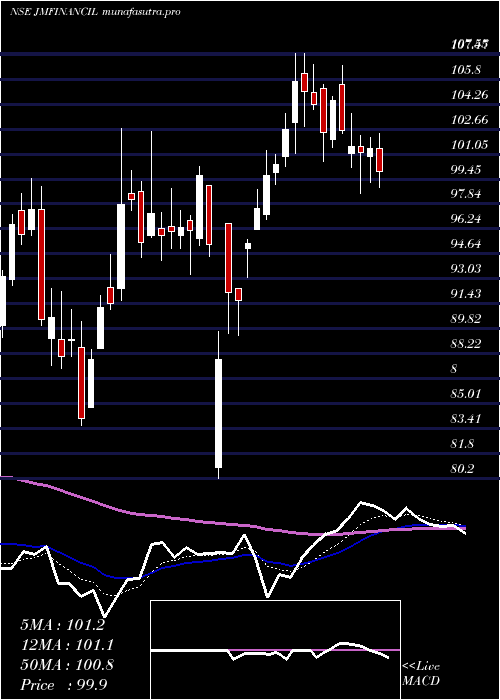500x700 pixels.
Task: Click the 99.45 price level label
Action: [467, 169]
